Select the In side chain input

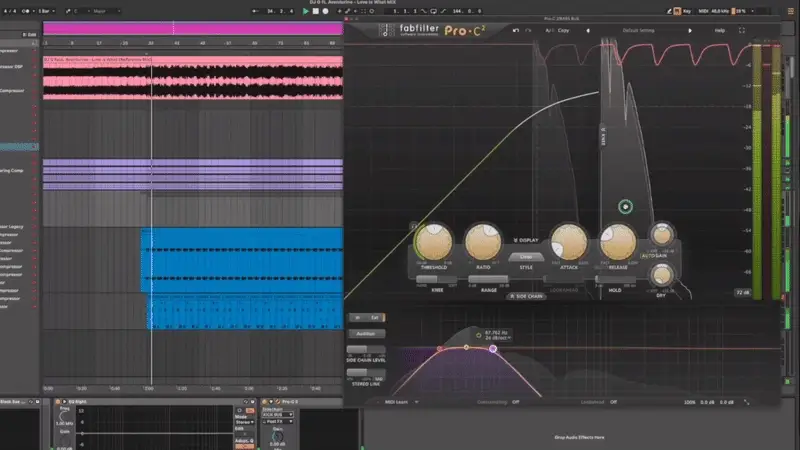pos(358,318)
